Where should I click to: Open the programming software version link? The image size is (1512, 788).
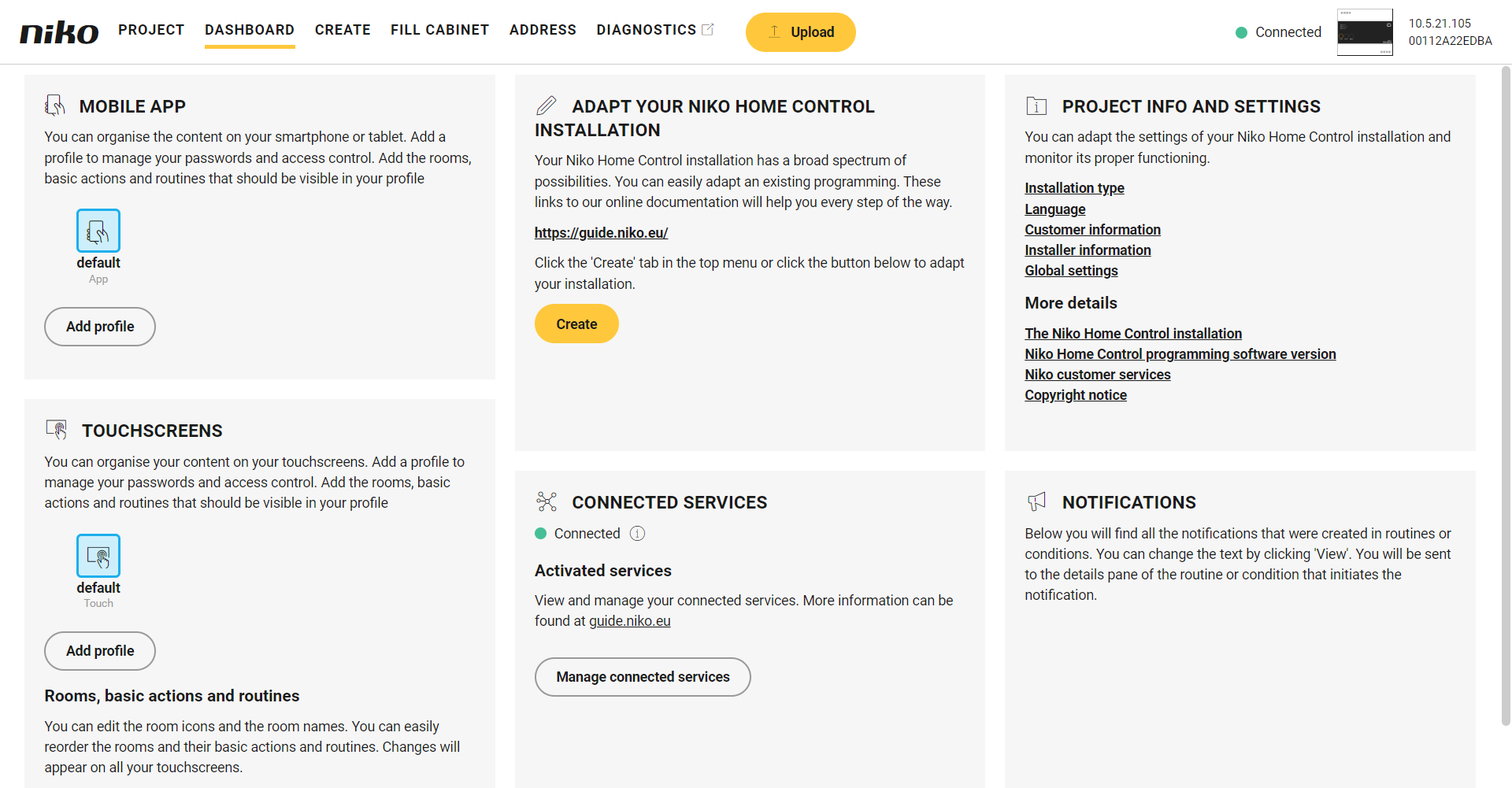tap(1180, 354)
